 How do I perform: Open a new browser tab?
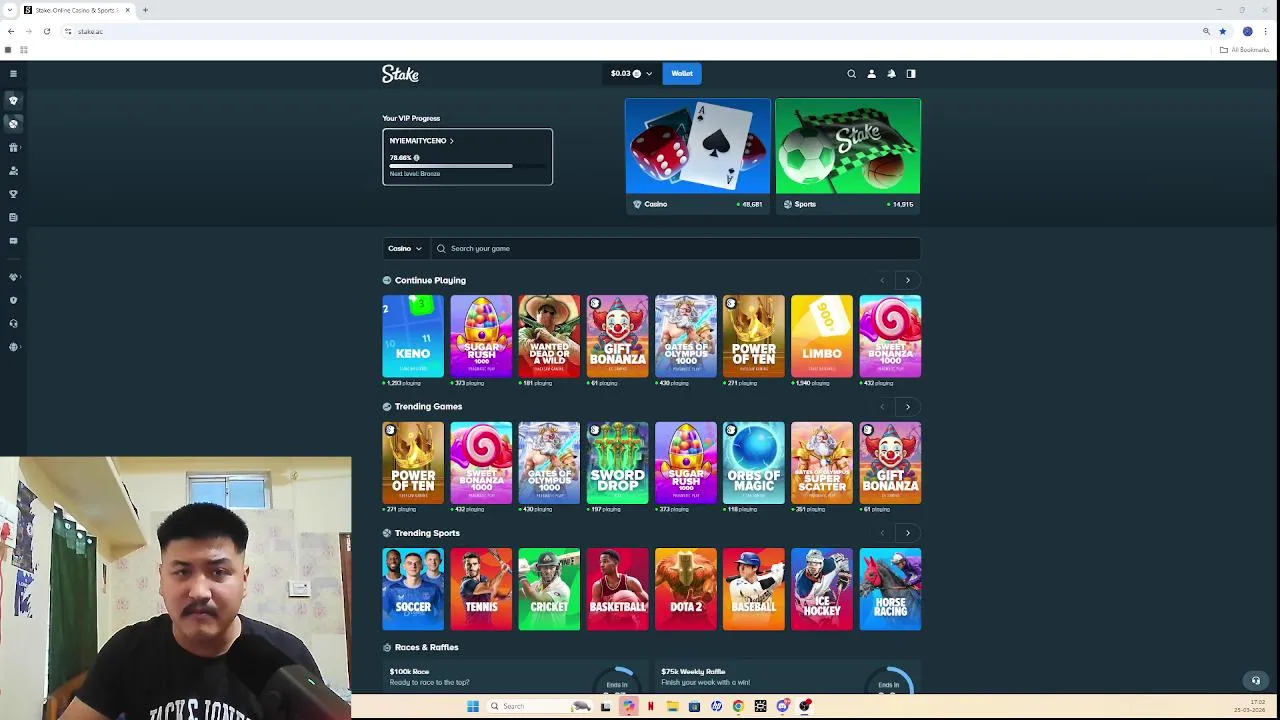point(145,10)
